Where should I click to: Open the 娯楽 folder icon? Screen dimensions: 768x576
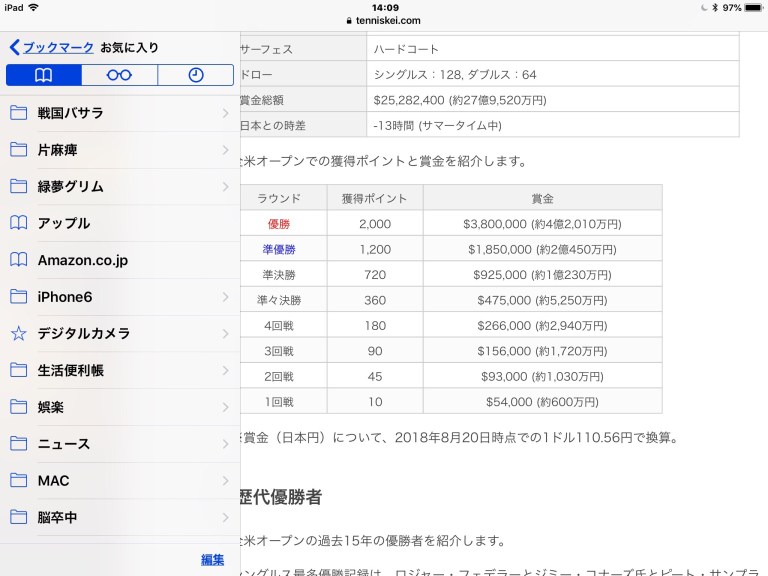pos(18,407)
